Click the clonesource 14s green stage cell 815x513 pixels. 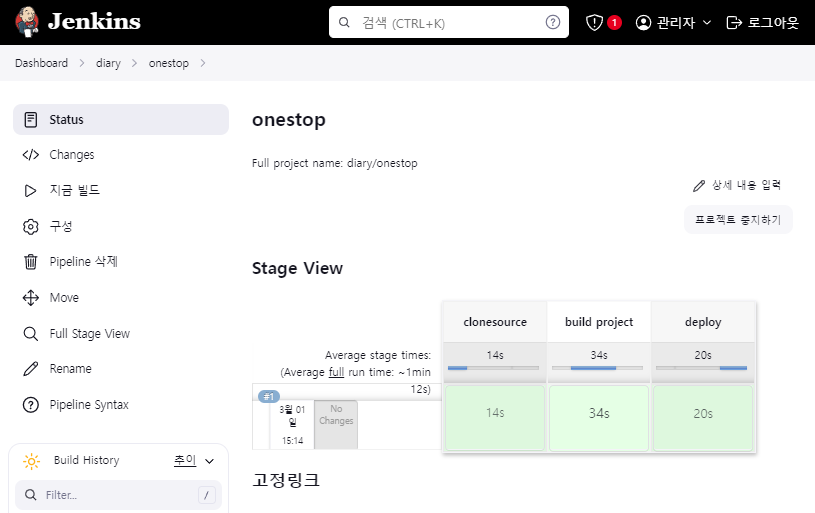(x=495, y=418)
